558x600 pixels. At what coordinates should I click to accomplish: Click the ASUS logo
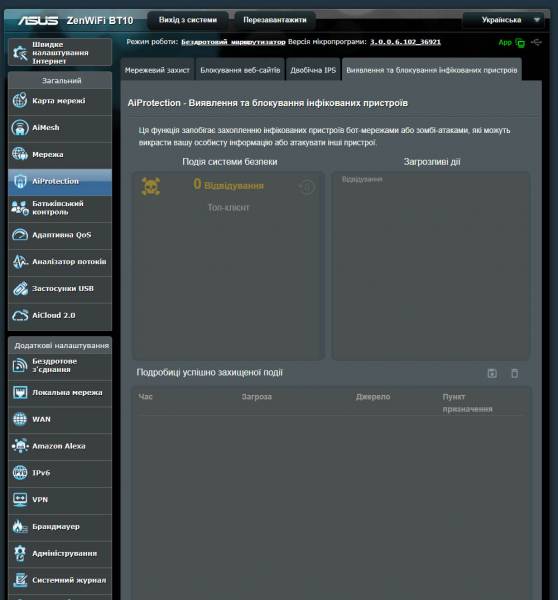38,20
